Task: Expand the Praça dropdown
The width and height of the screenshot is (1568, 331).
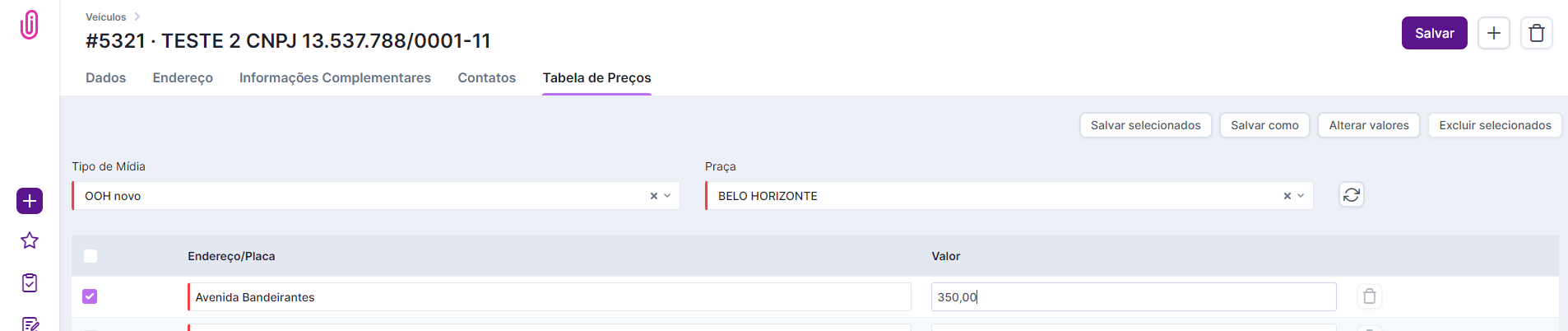Action: pyautogui.click(x=1301, y=196)
